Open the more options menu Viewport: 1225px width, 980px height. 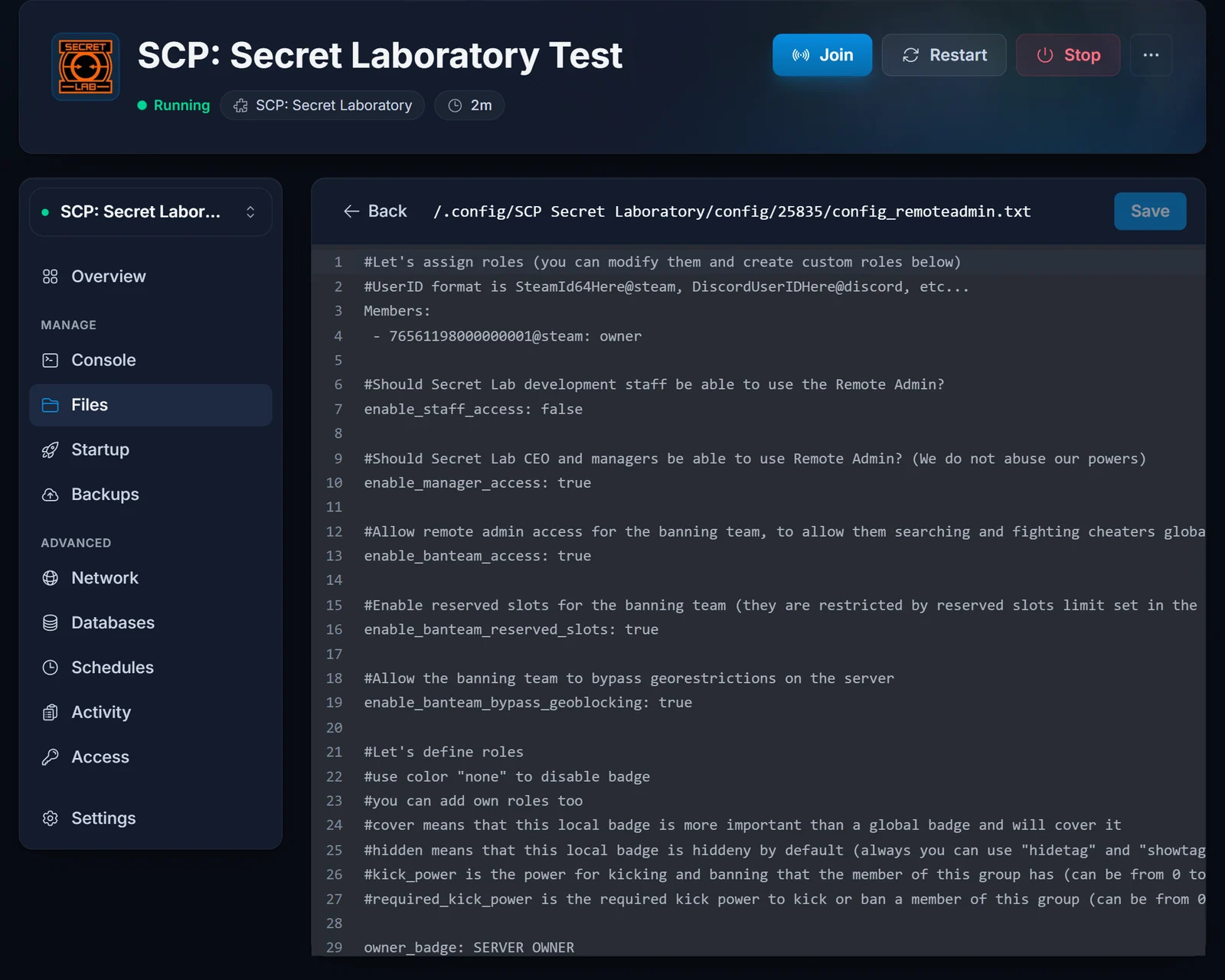coord(1151,55)
